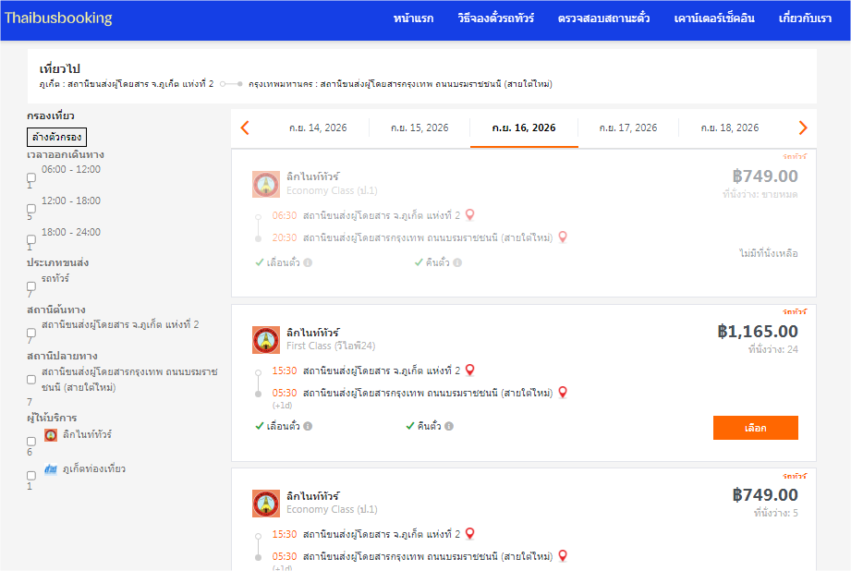
Task: Show earlier dates with left arrow
Action: point(245,128)
